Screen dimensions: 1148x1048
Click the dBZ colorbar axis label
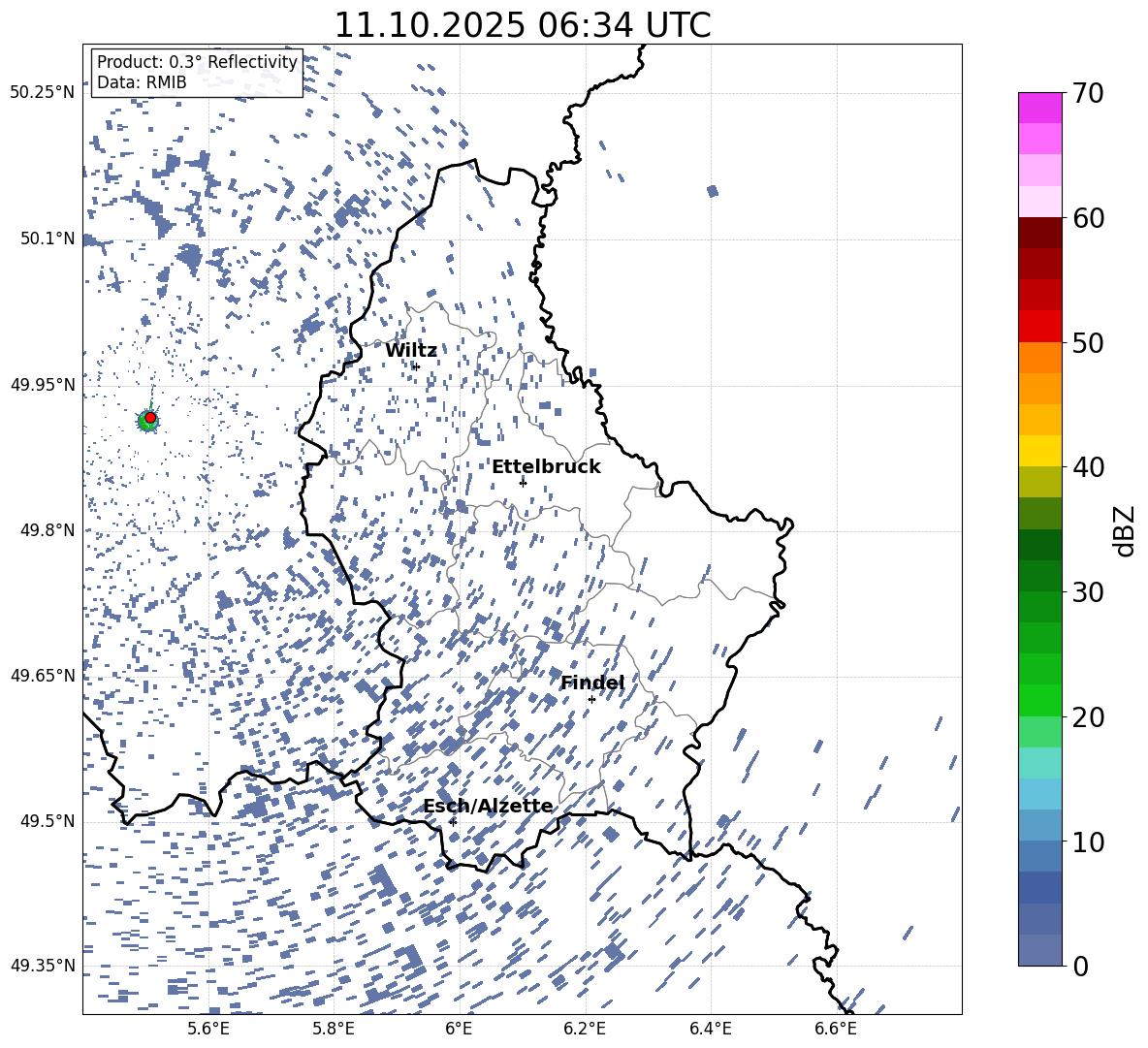pyautogui.click(x=1126, y=530)
